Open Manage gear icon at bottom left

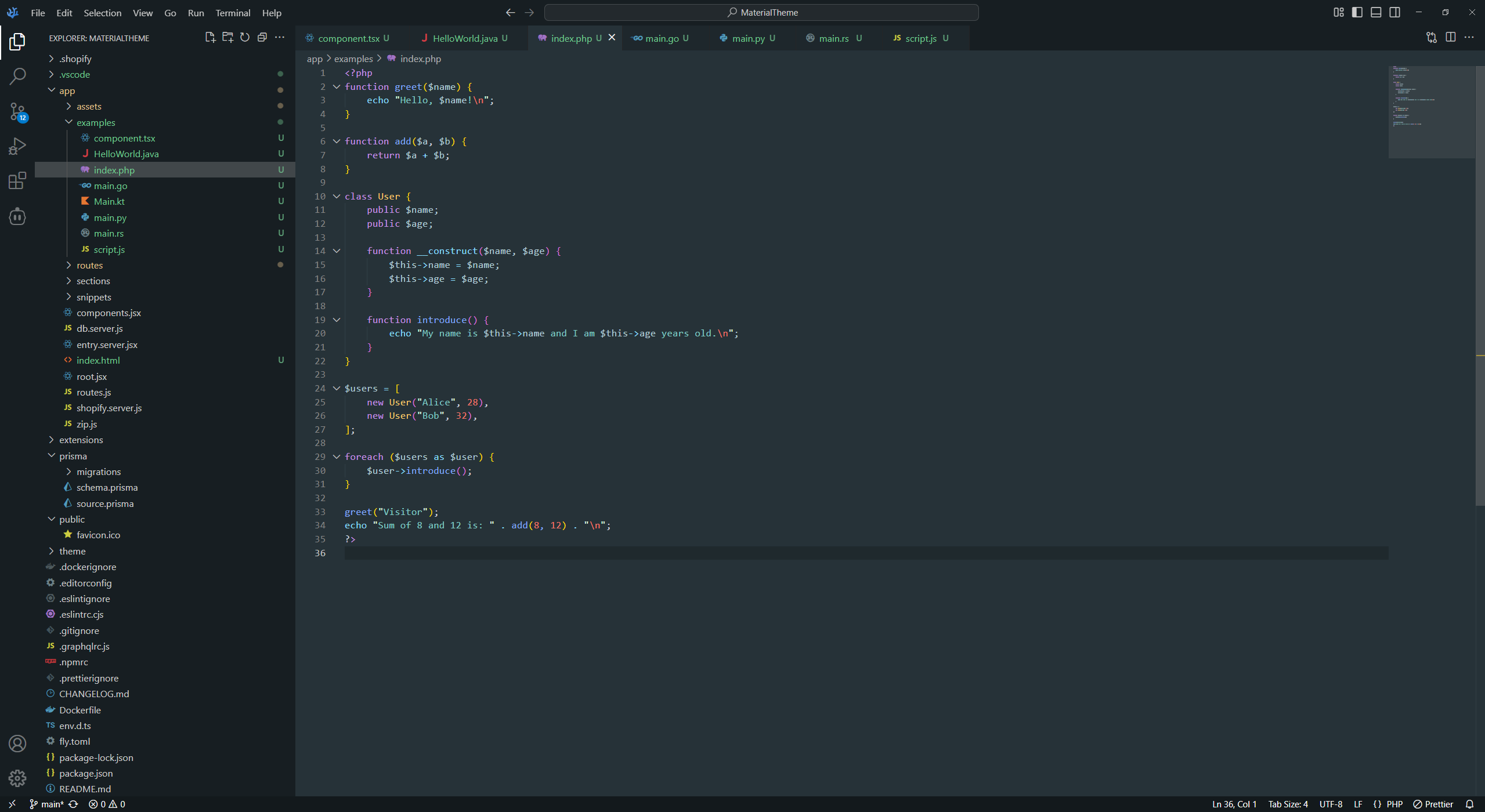pyautogui.click(x=17, y=778)
